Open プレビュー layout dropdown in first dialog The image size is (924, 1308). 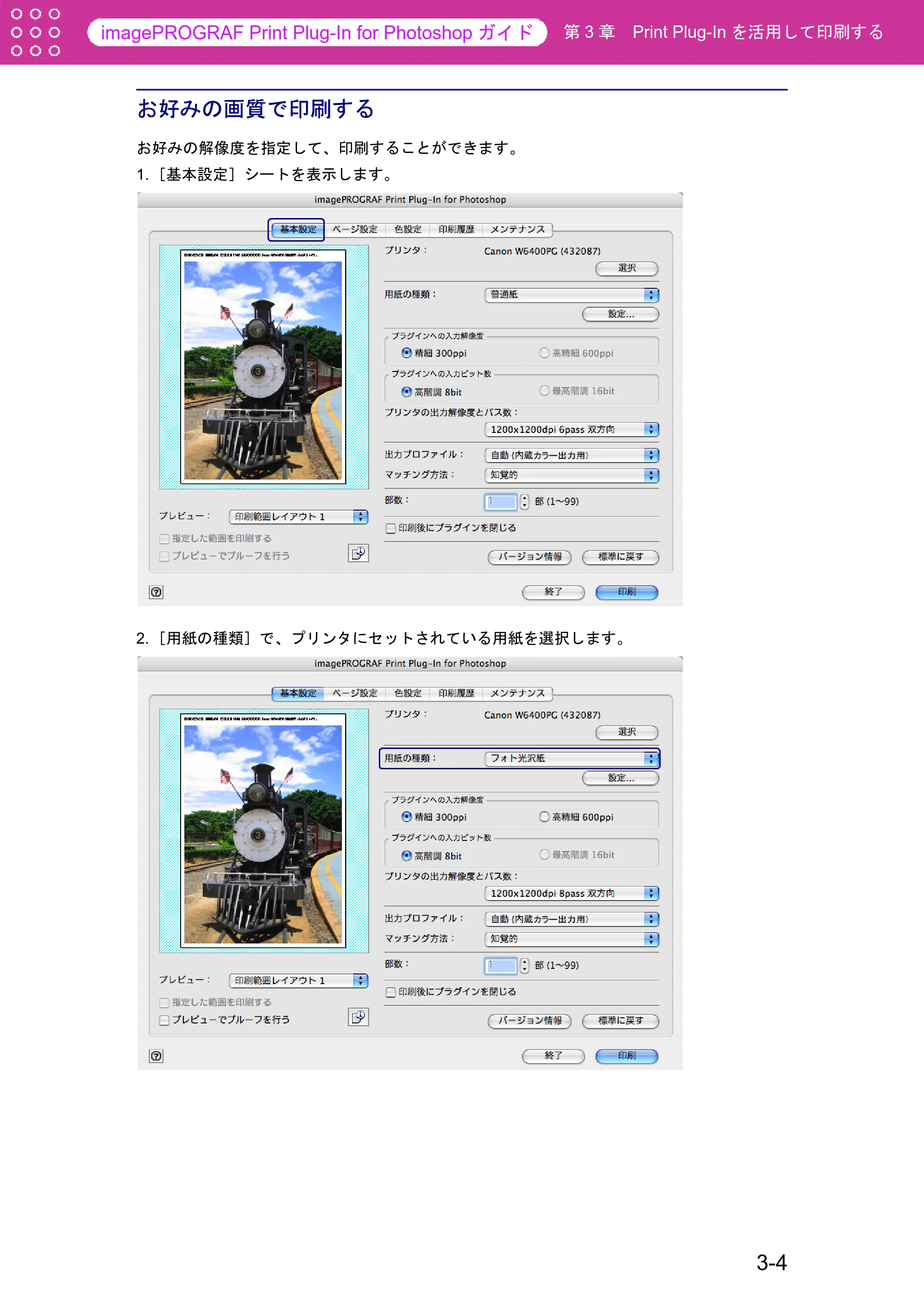coord(298,517)
